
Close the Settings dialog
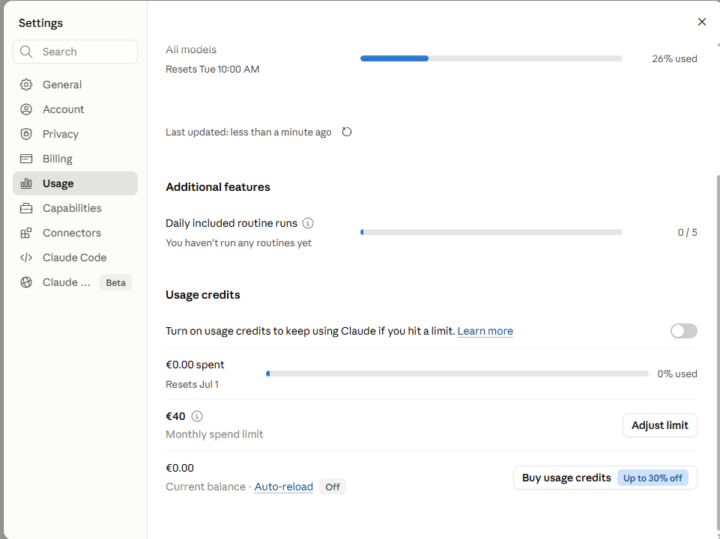[702, 22]
